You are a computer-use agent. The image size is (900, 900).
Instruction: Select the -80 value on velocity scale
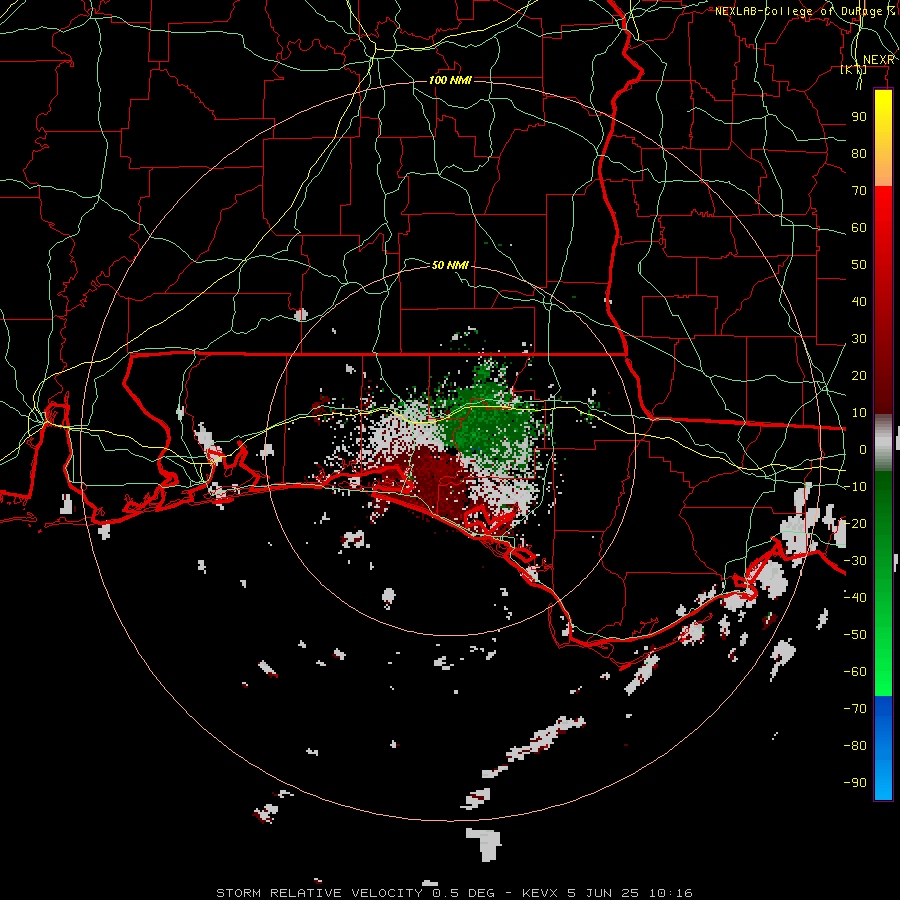[855, 746]
